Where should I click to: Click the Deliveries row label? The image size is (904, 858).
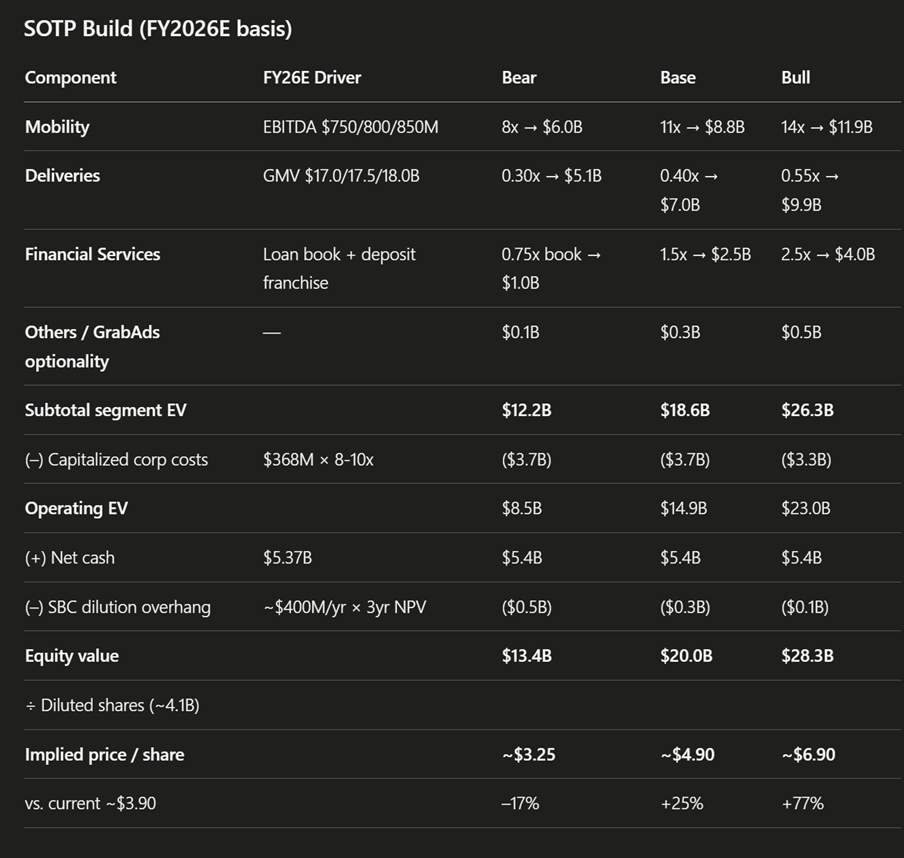pos(62,176)
